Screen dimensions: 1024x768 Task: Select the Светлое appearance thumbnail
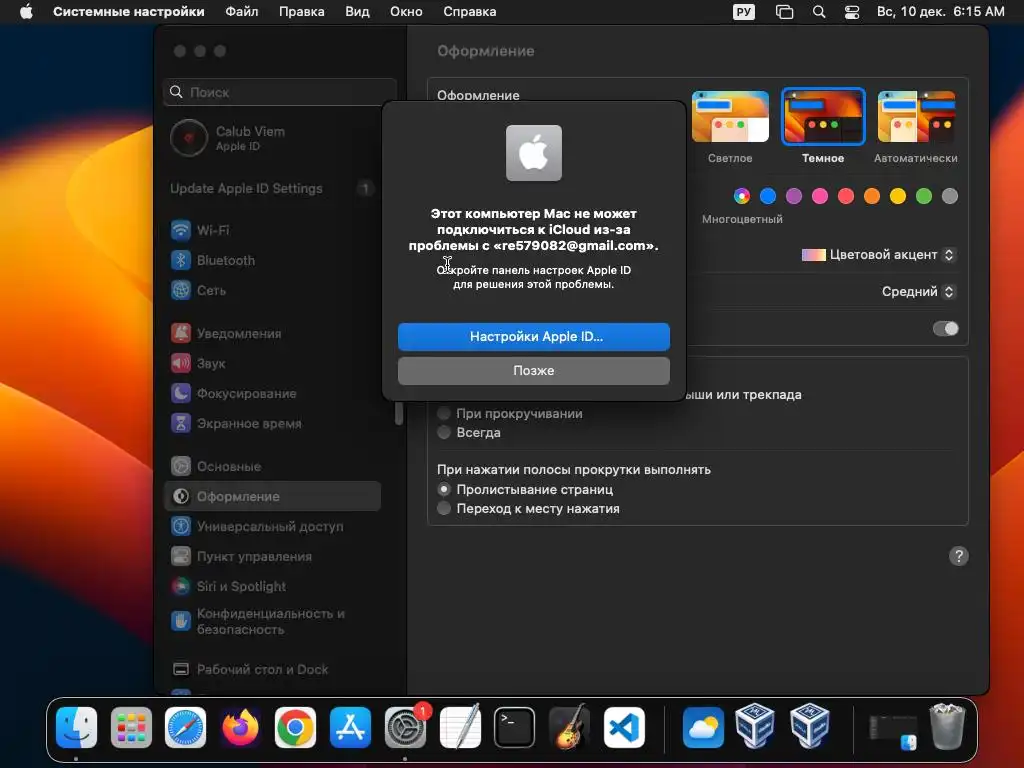pyautogui.click(x=730, y=116)
